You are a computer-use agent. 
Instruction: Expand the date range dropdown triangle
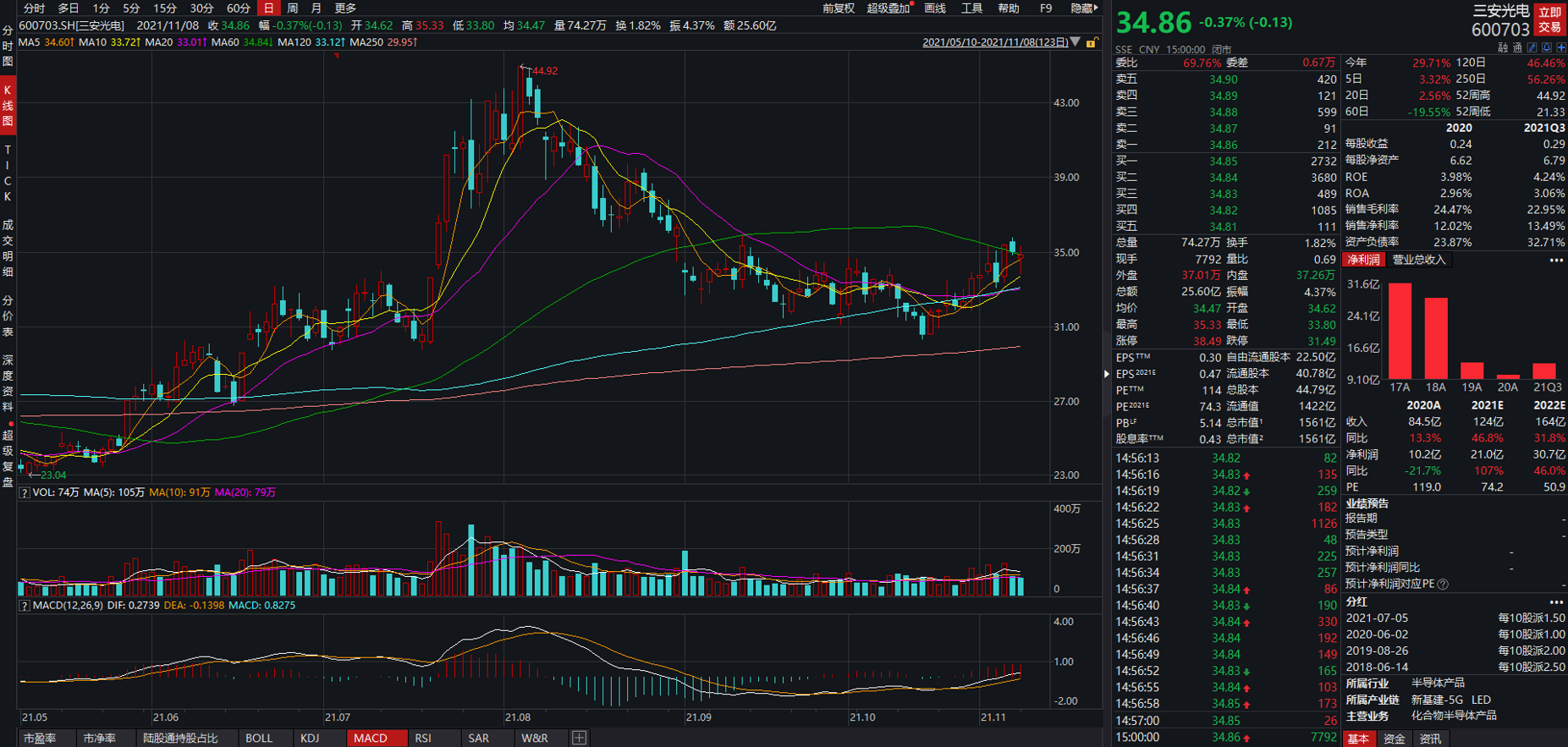coord(1075,41)
